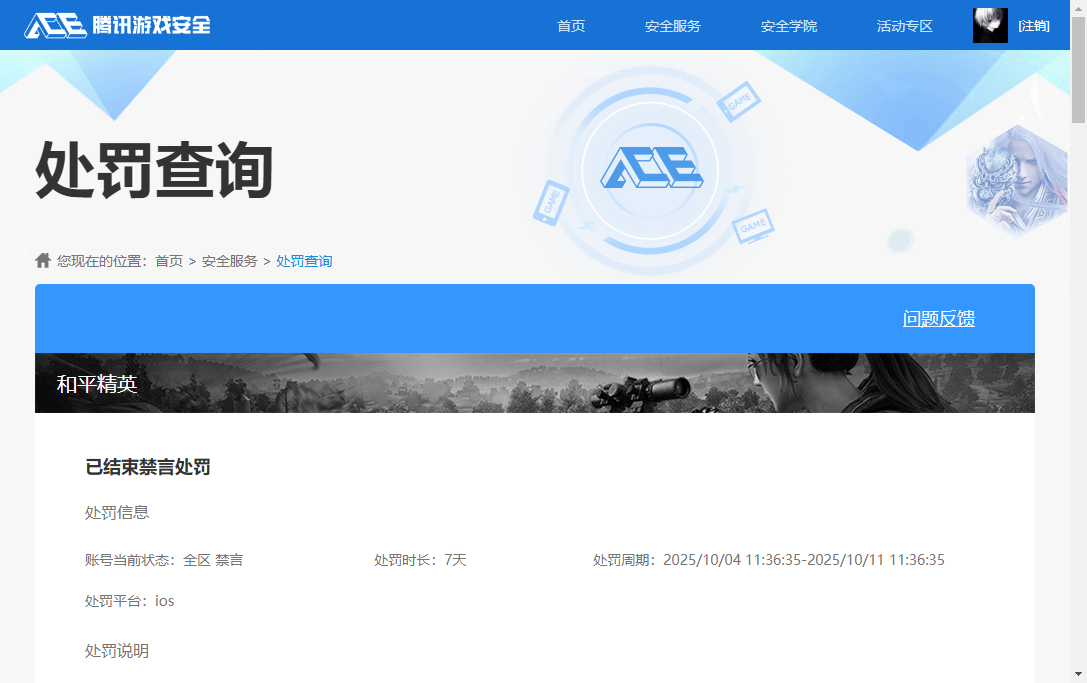1087x683 pixels.
Task: Click [注销] to log out
Action: pos(1033,25)
